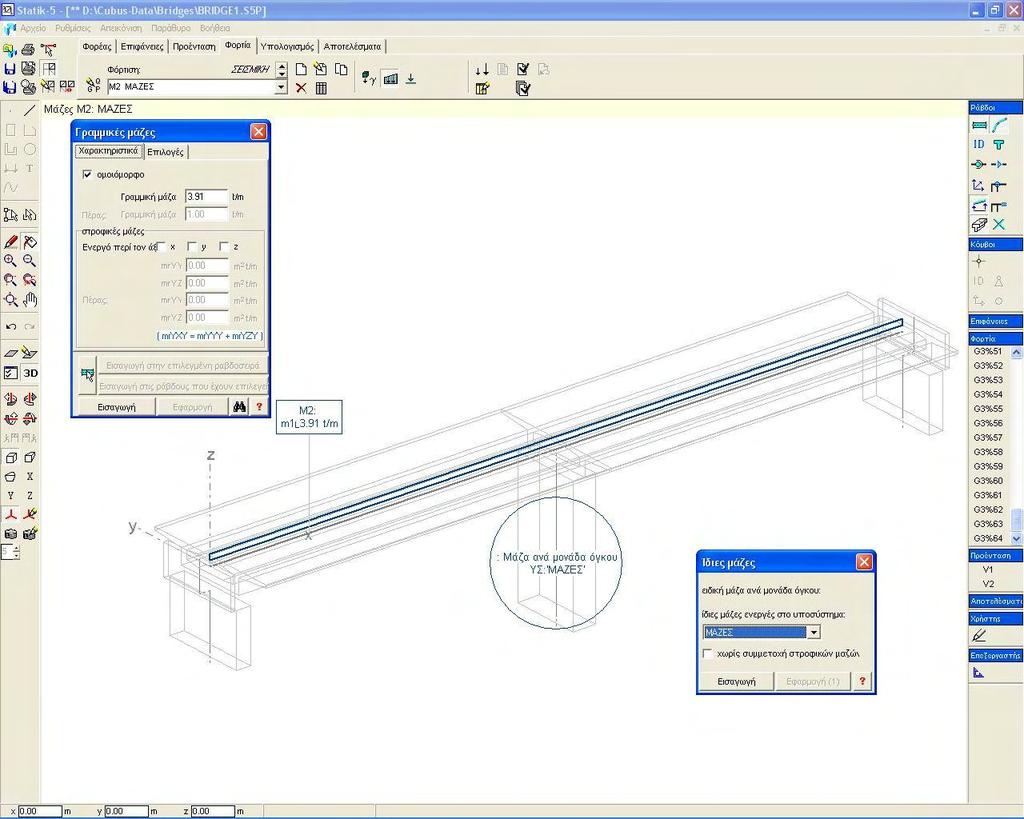
Task: Click the ID icon under Ράβδοι
Action: click(979, 144)
